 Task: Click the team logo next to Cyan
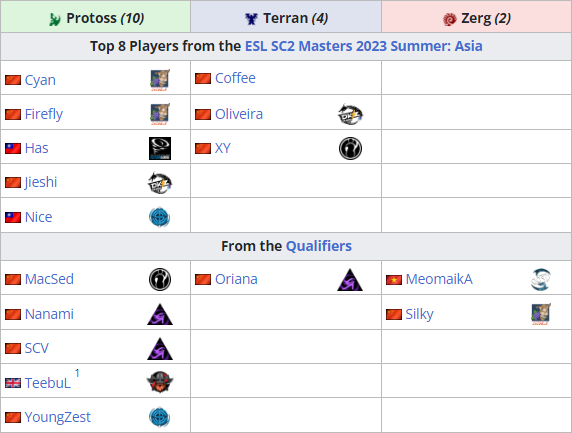(x=160, y=80)
